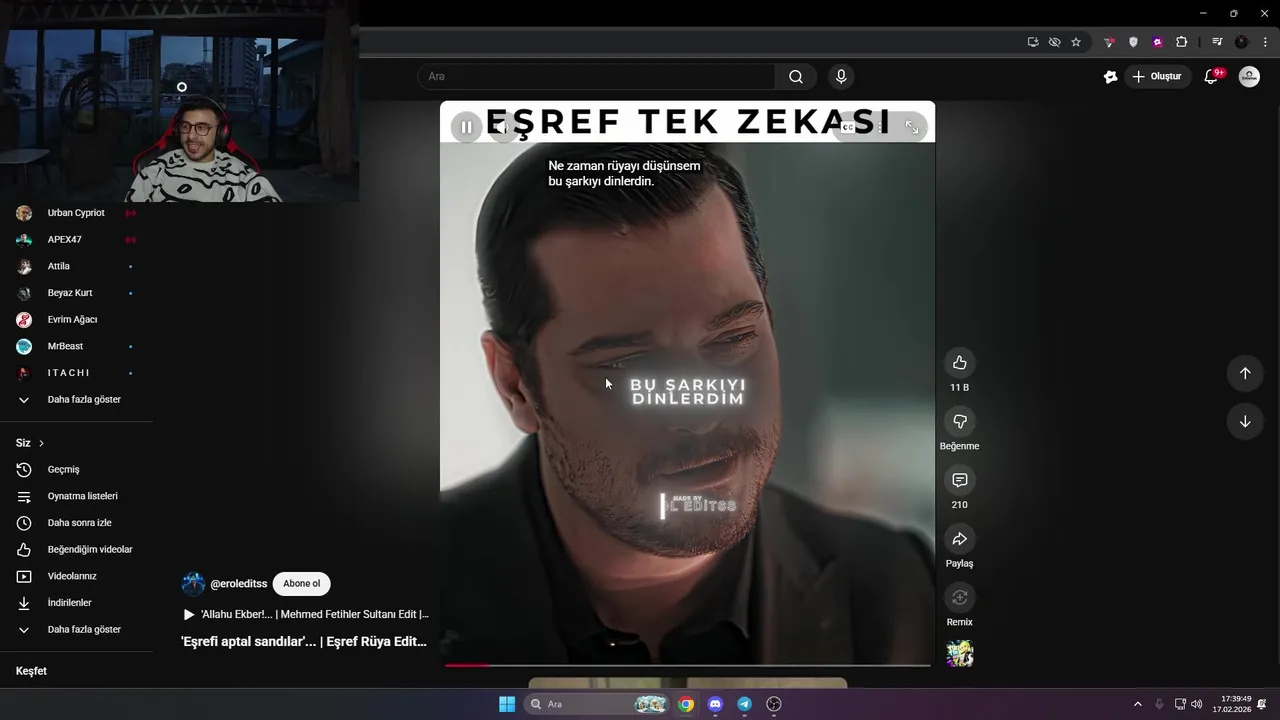The height and width of the screenshot is (720, 1280).
Task: Open YouTube notifications bell
Action: [1211, 77]
